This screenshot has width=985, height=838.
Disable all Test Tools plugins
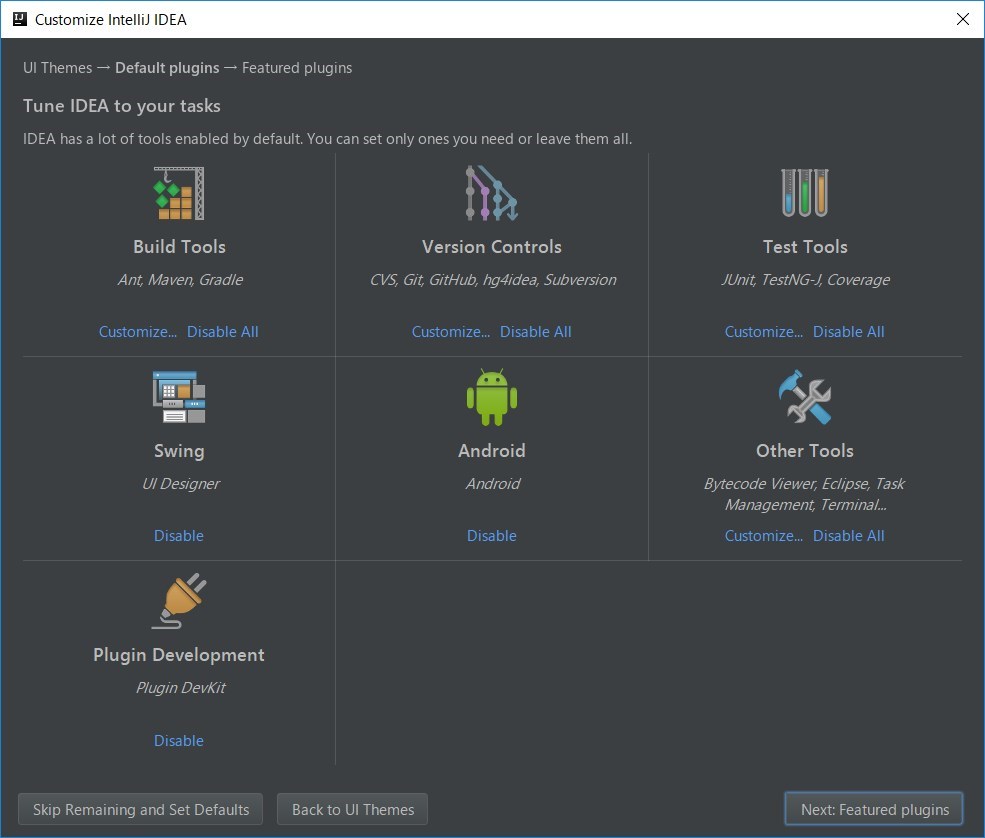point(848,332)
